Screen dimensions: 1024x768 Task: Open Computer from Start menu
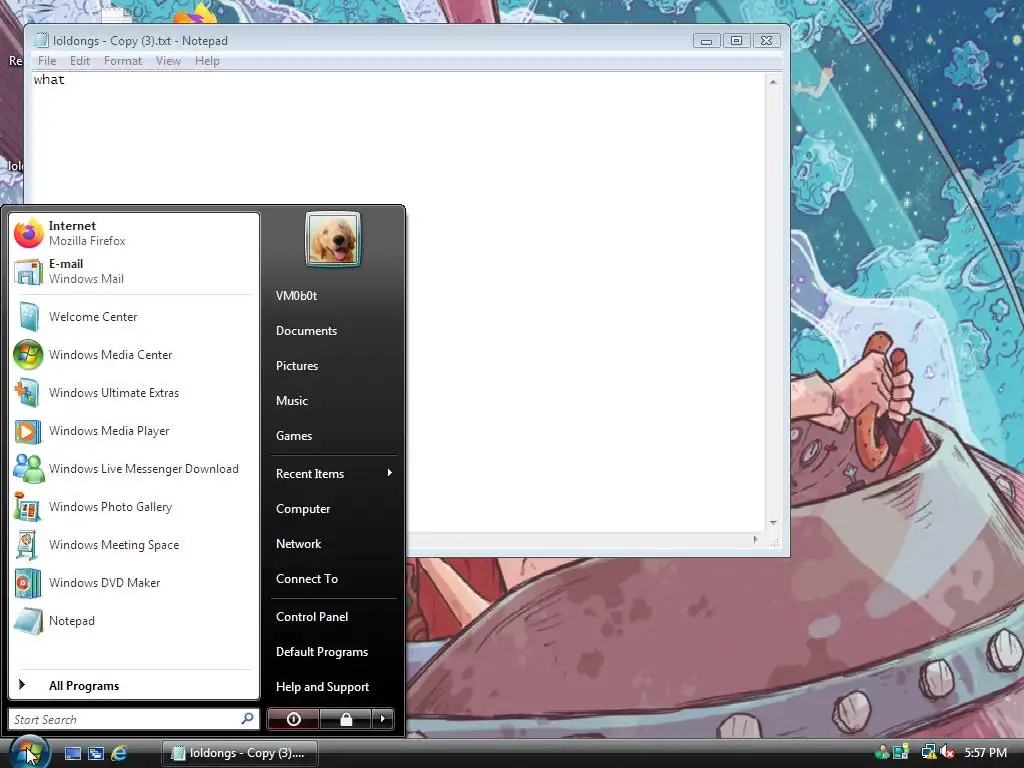[334, 509]
